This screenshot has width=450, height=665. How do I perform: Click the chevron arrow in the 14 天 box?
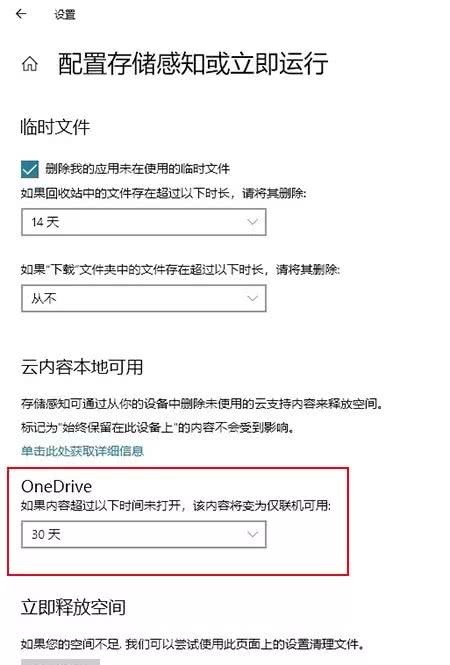(252, 222)
